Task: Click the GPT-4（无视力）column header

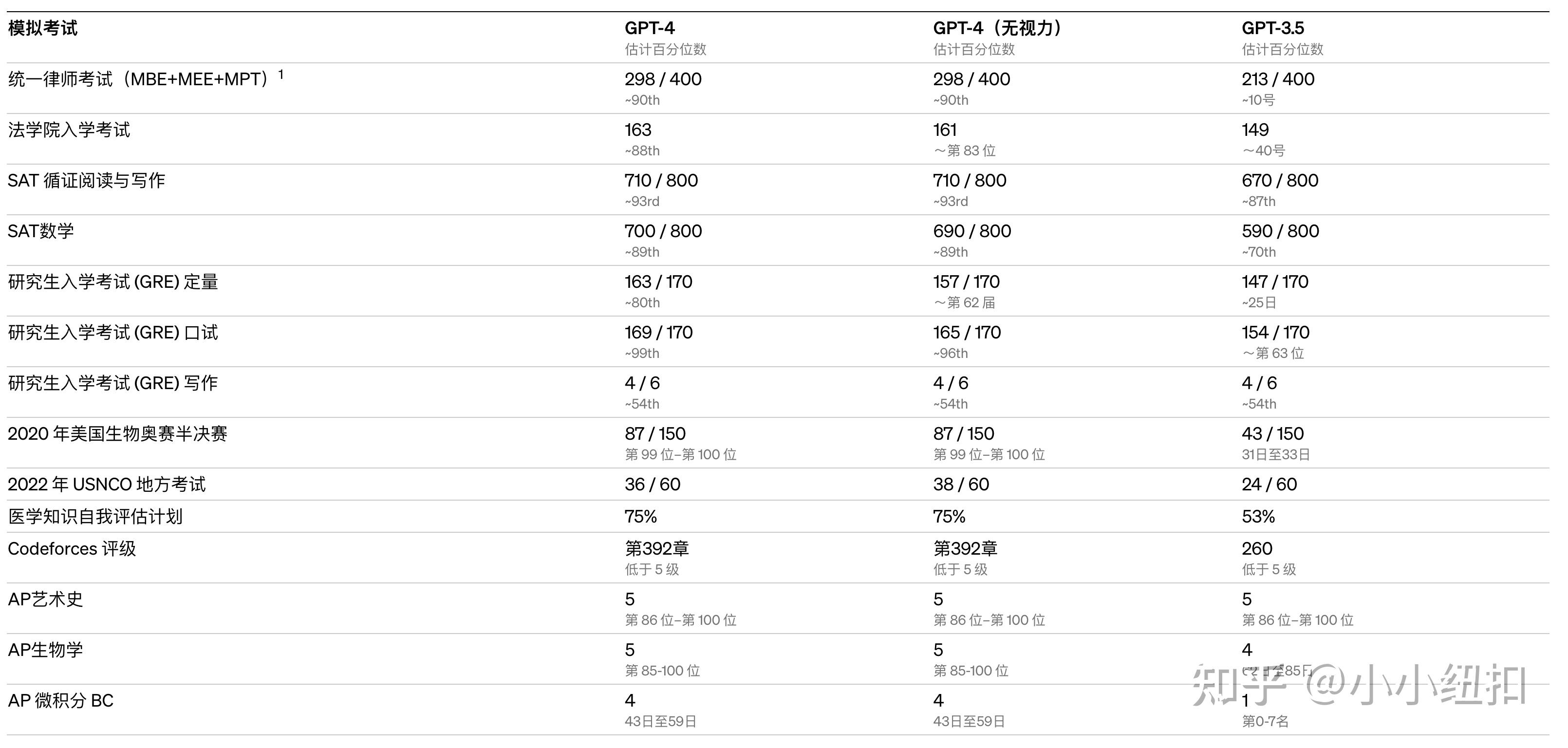Action: (x=998, y=29)
